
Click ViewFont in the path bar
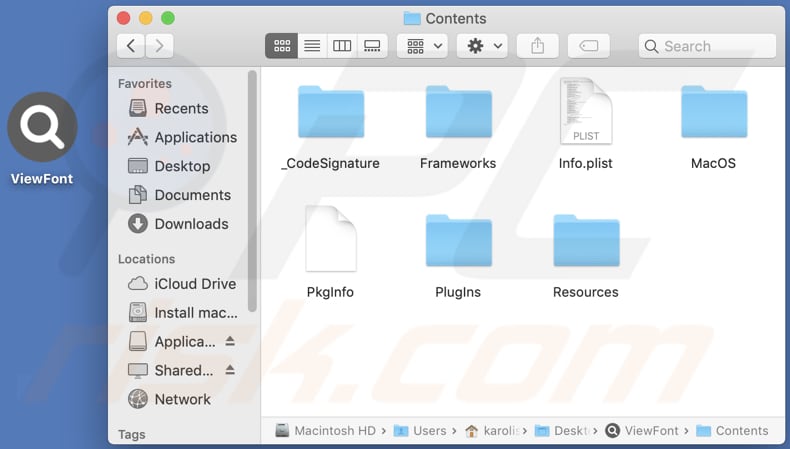641,431
